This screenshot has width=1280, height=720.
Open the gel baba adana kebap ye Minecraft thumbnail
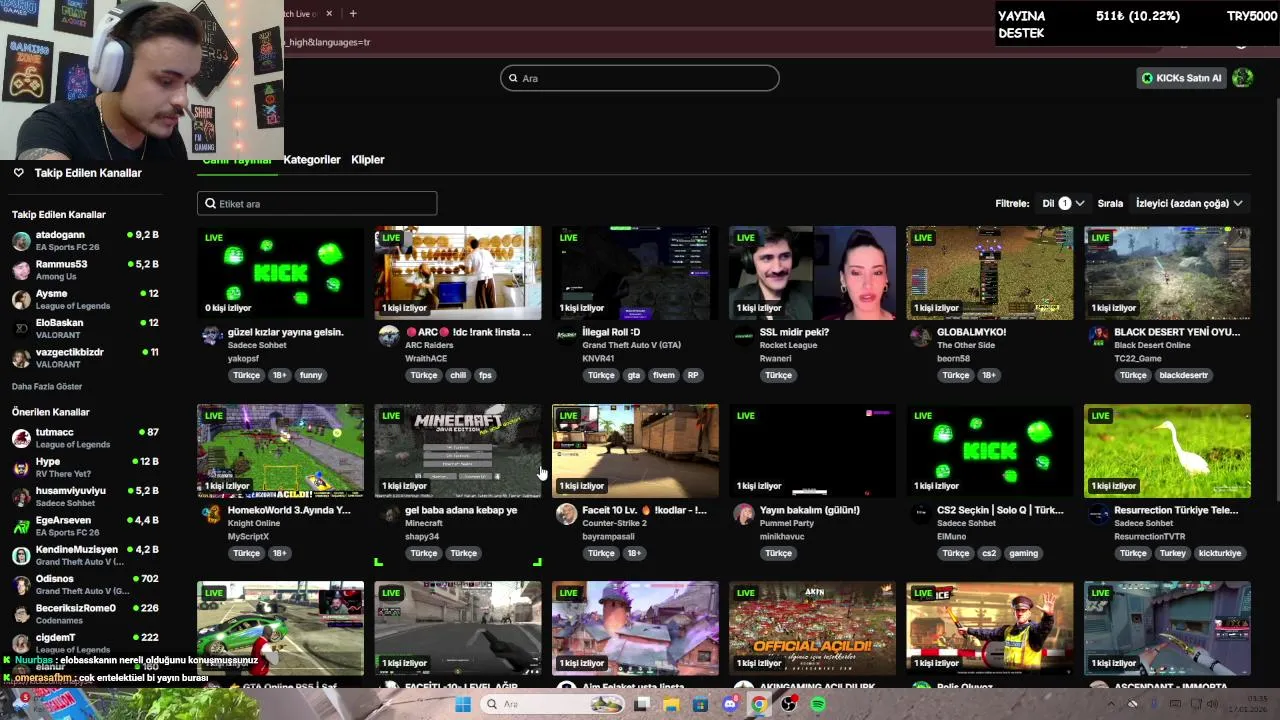[x=457, y=451]
